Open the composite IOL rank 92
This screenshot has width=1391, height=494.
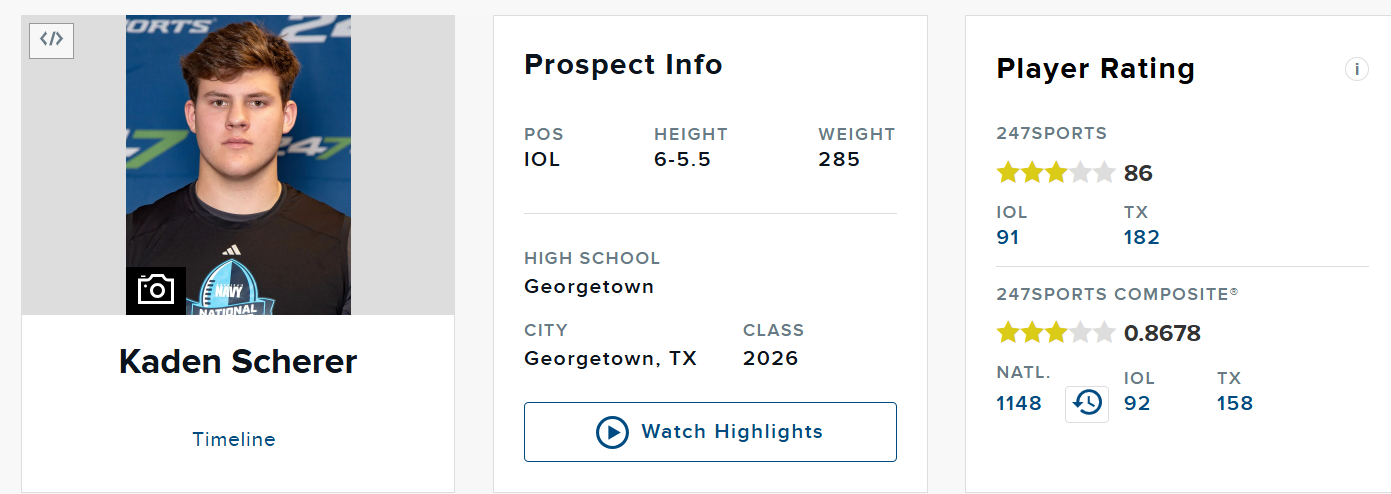(x=1137, y=403)
